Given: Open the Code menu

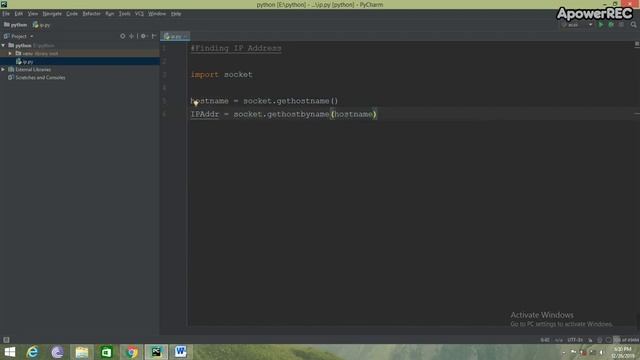Looking at the screenshot, I should [72, 14].
